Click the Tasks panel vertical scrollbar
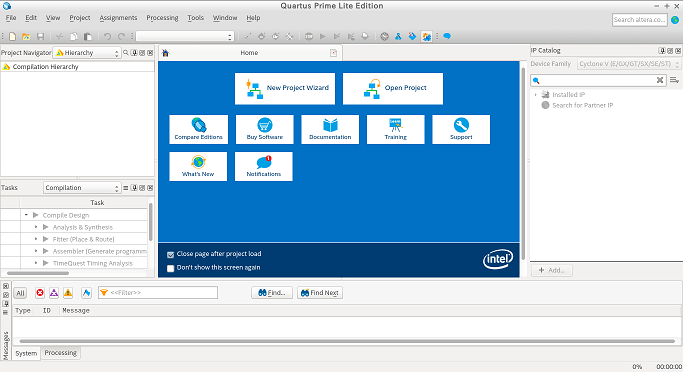This screenshot has width=683, height=372. (151, 222)
